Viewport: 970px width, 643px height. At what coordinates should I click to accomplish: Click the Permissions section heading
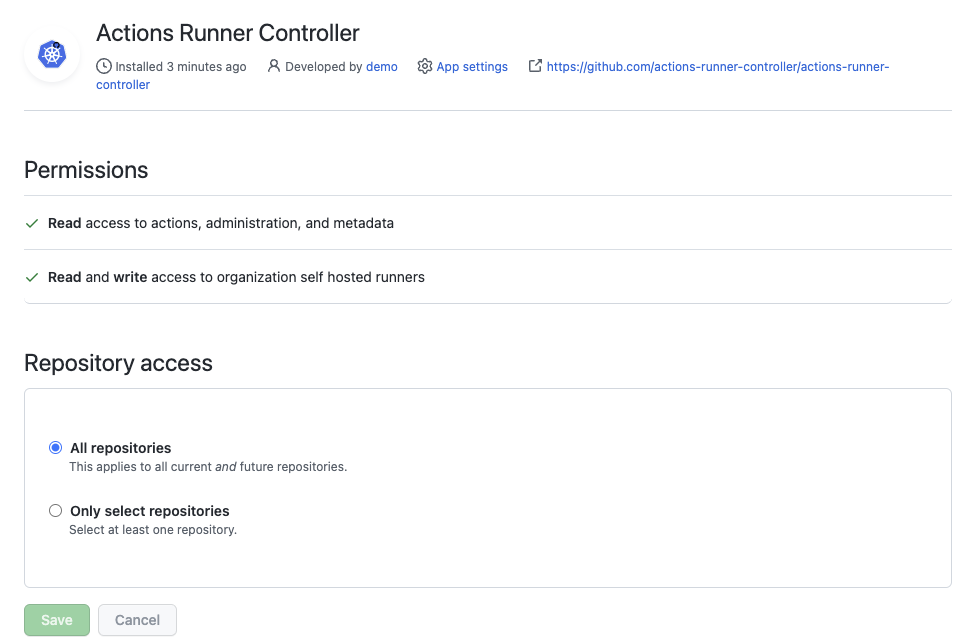point(86,170)
